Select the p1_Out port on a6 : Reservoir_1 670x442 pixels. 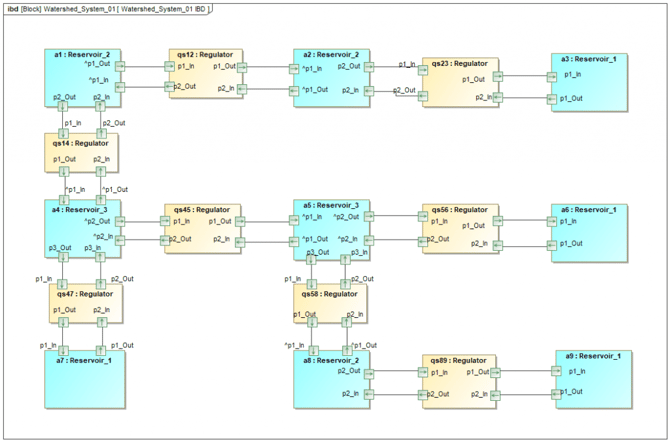point(552,245)
